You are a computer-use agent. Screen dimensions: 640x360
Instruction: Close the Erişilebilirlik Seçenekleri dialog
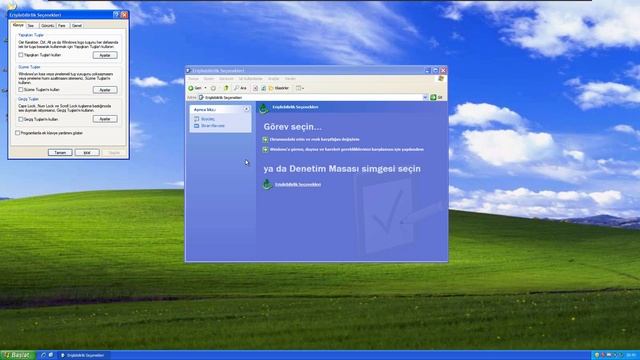(x=124, y=15)
